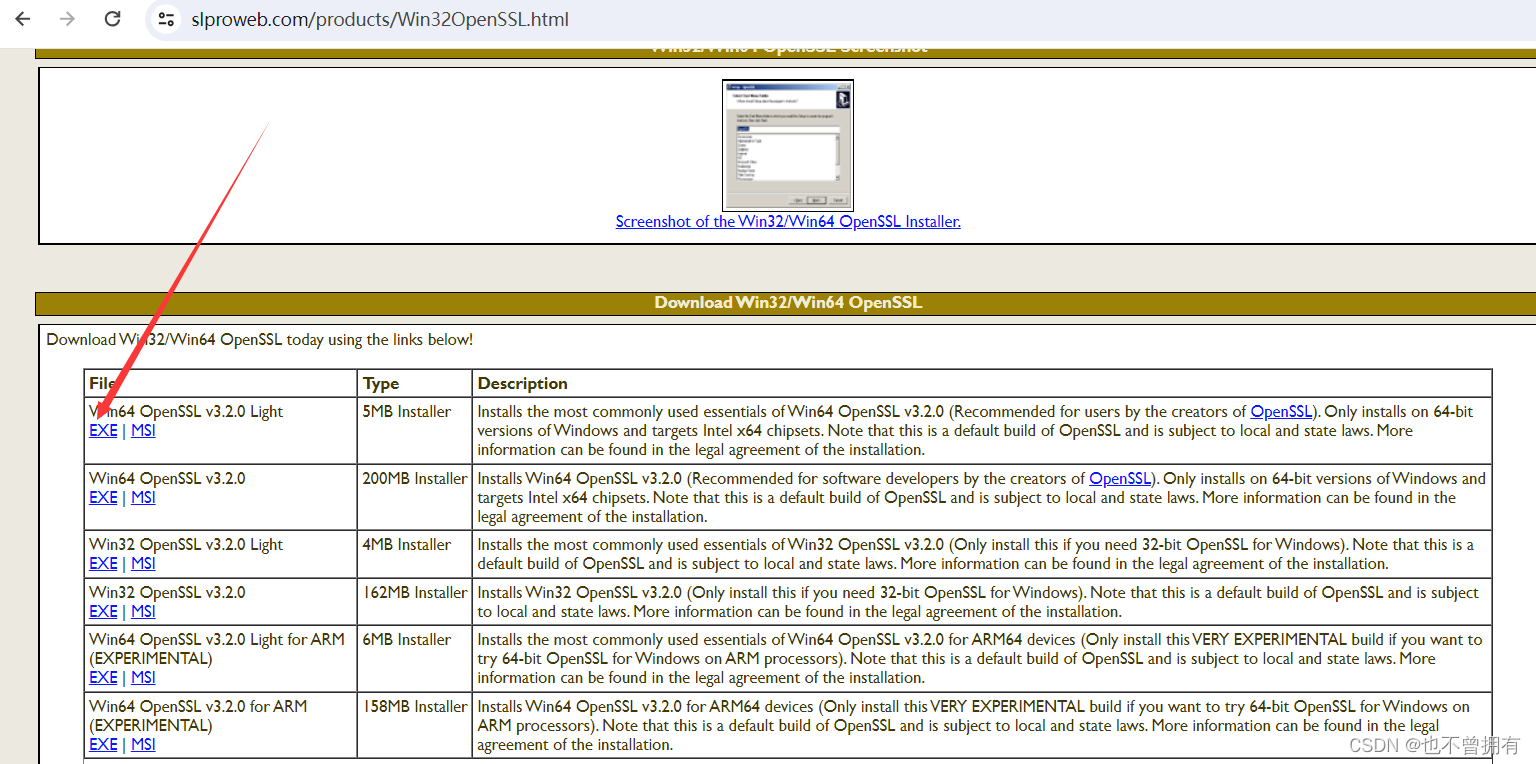Reload the current page
The width and height of the screenshot is (1536, 764).
tap(112, 18)
